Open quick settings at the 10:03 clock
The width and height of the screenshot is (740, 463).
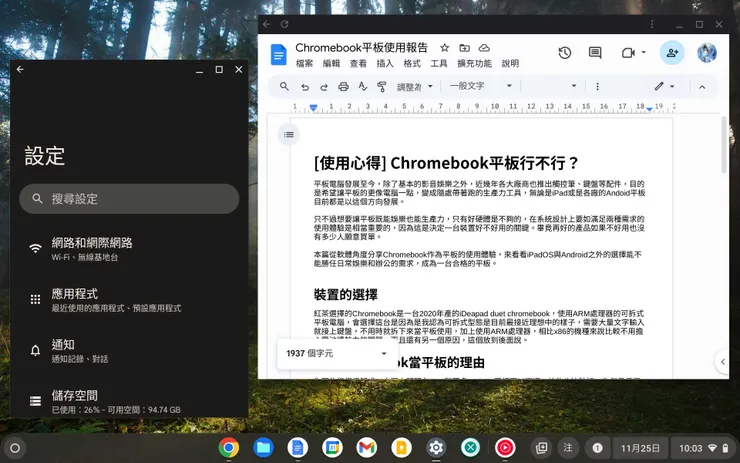tap(703, 448)
